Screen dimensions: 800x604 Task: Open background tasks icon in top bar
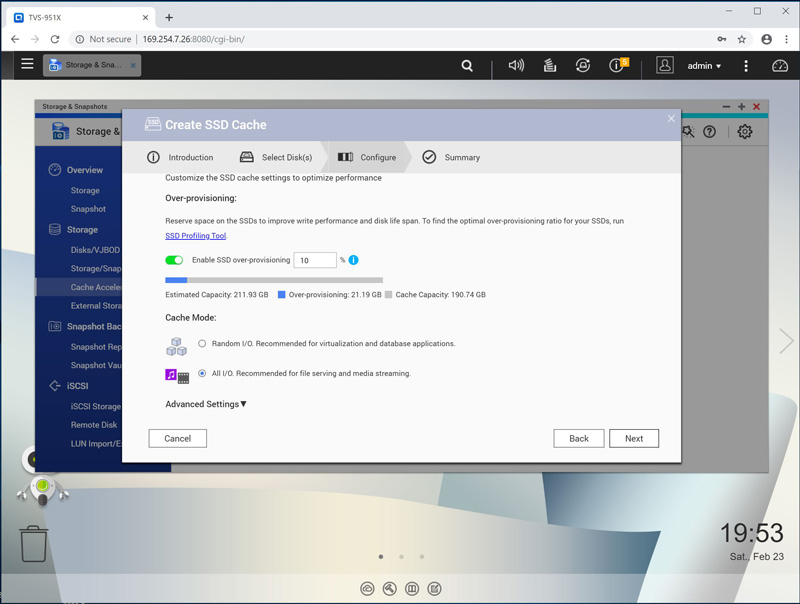point(549,65)
